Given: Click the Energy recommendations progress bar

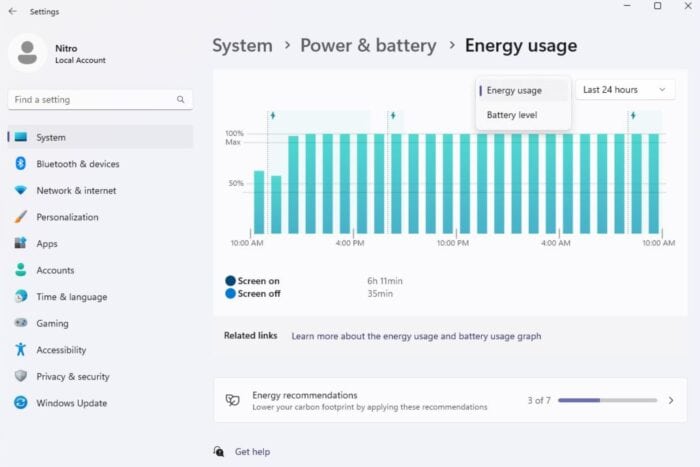Looking at the screenshot, I should [607, 400].
